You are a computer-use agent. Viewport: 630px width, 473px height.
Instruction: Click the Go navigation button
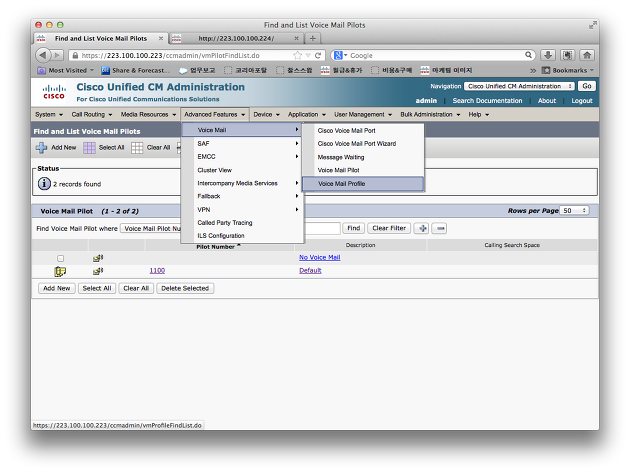click(587, 86)
